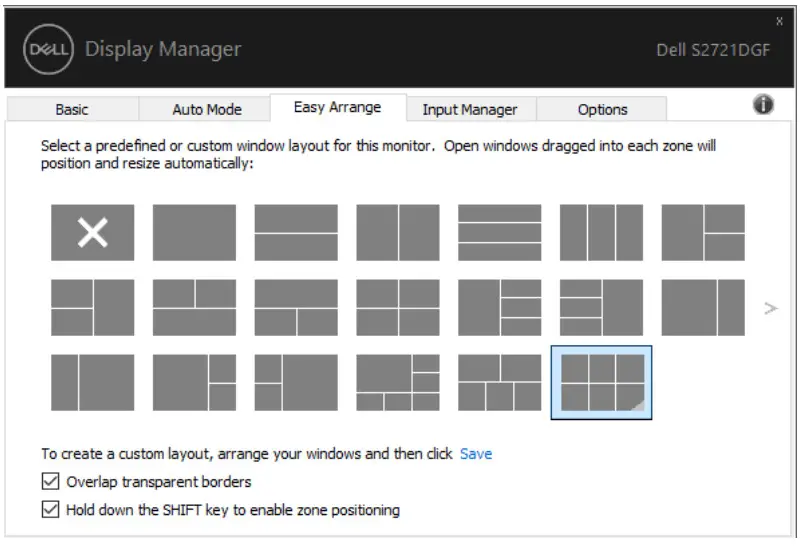The height and width of the screenshot is (548, 803).
Task: Click the Save custom layout link
Action: point(476,454)
